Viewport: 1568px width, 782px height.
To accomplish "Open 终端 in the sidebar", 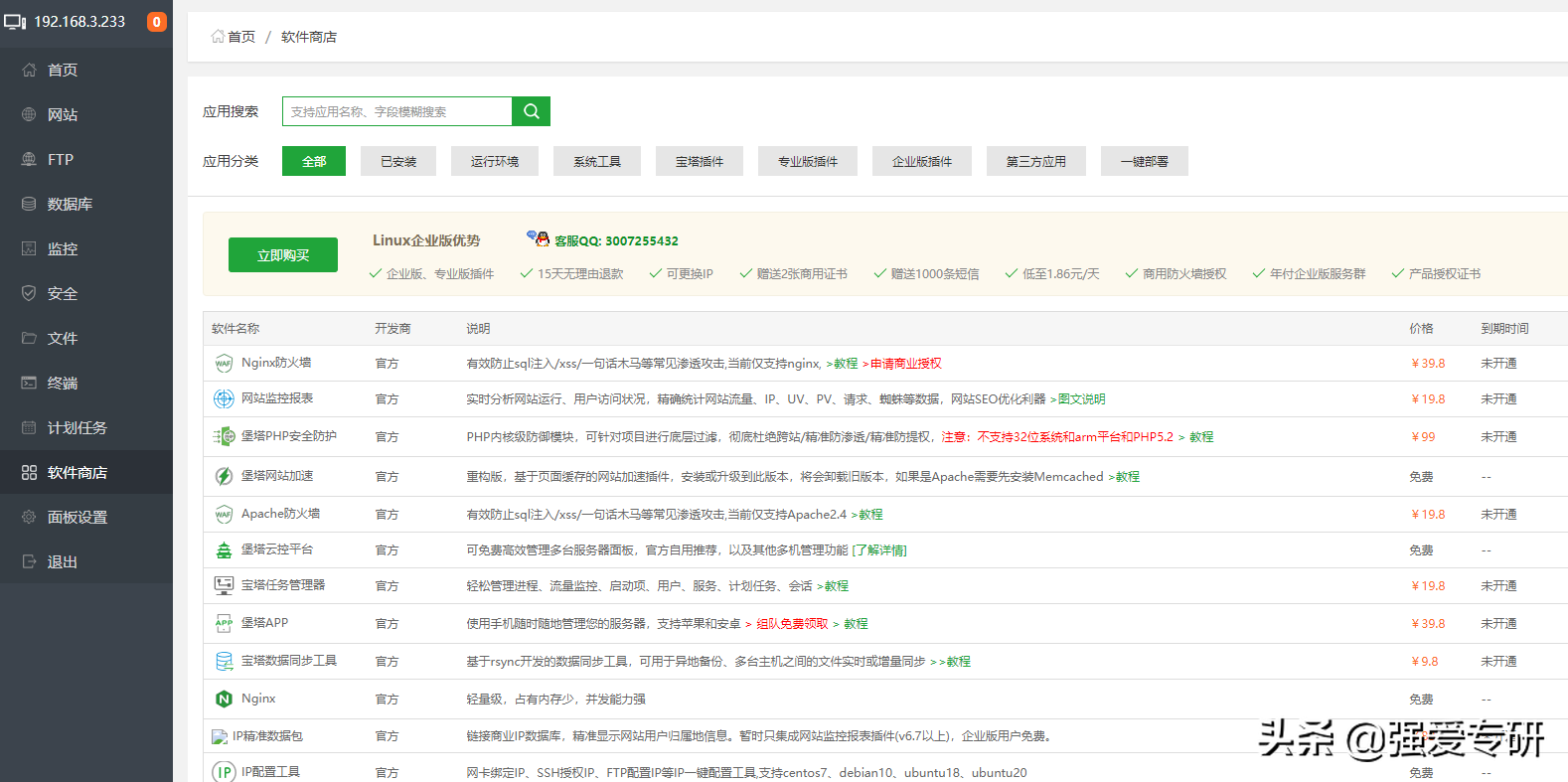I will pos(86,383).
